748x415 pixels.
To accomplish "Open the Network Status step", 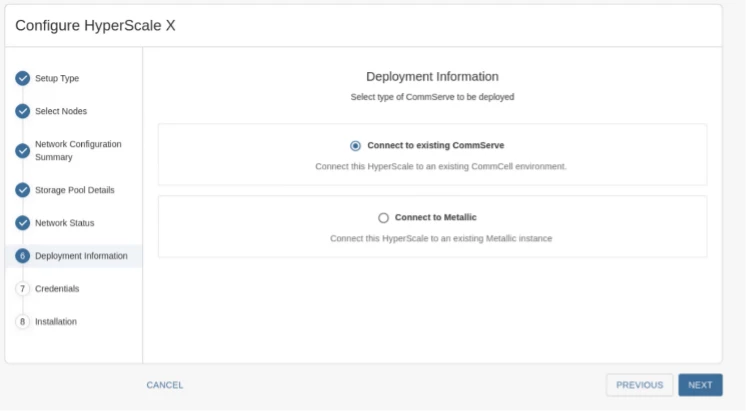I will pyautogui.click(x=64, y=223).
